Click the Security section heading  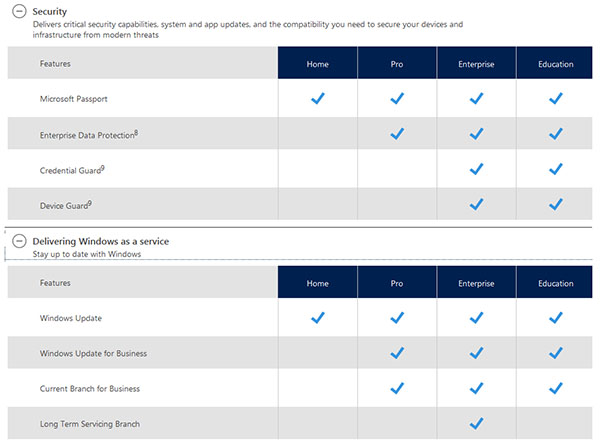click(x=50, y=11)
